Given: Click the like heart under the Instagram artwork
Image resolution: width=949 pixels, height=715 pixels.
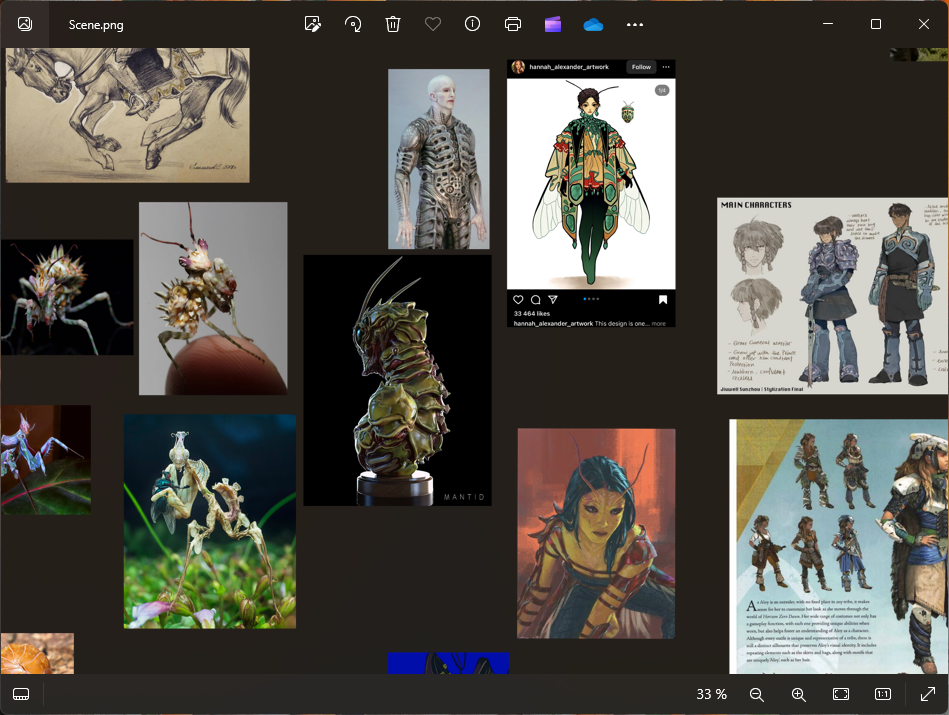Looking at the screenshot, I should (518, 300).
